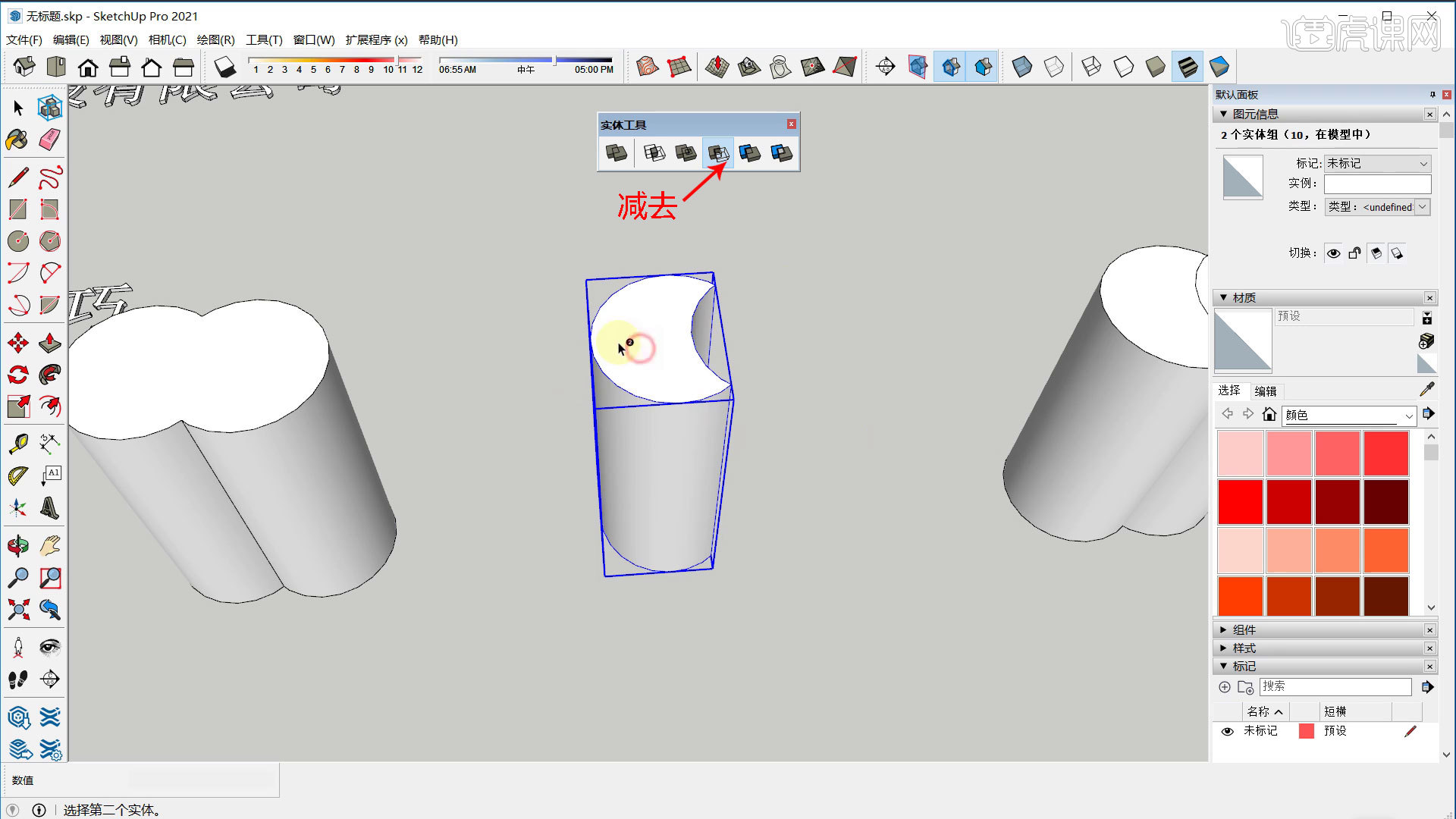This screenshot has height=819, width=1456.
Task: Activate the Pan hand tool
Action: (x=50, y=545)
